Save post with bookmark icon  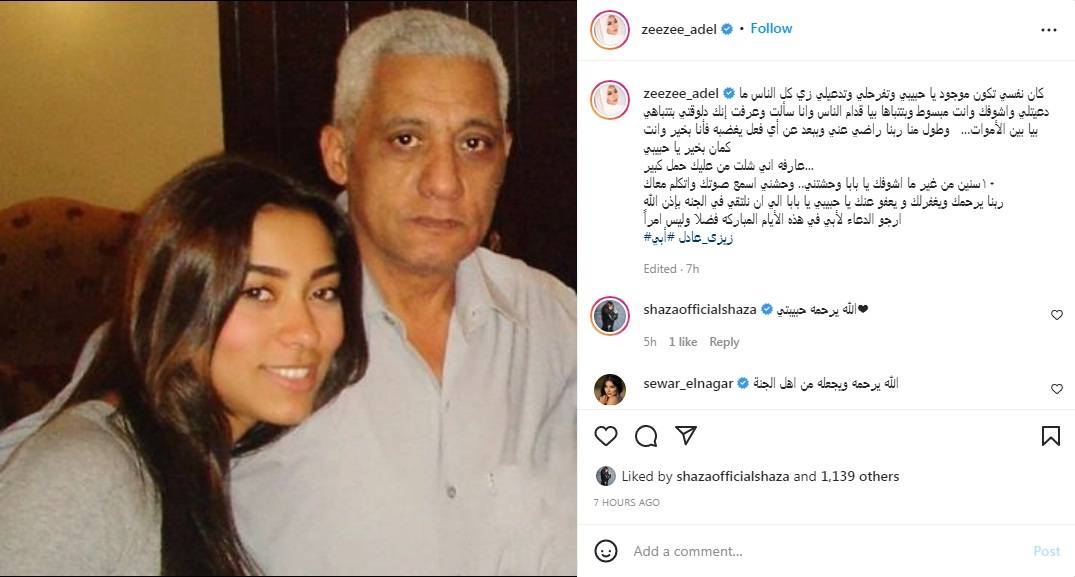click(x=1050, y=436)
